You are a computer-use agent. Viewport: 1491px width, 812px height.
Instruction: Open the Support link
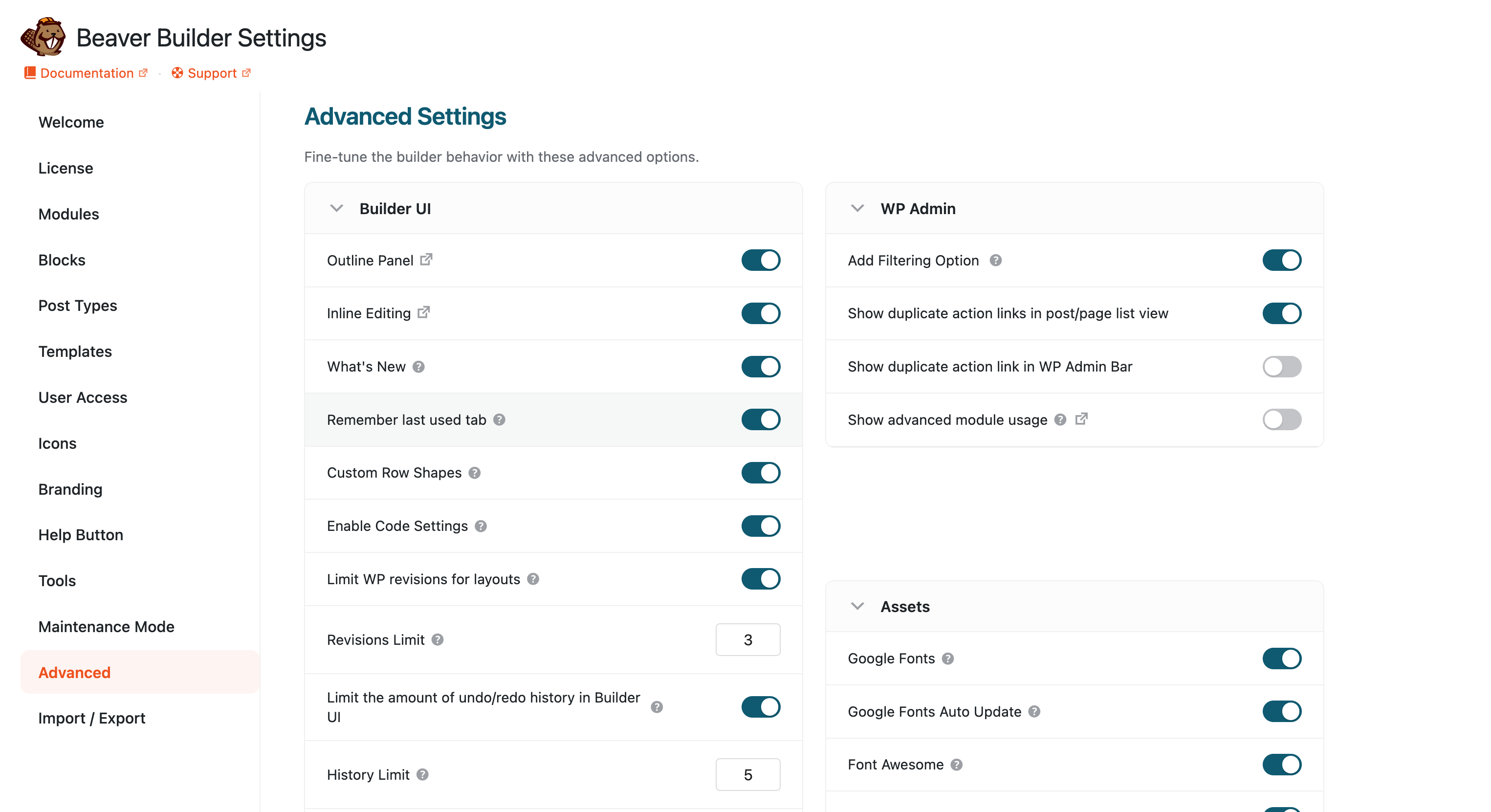coord(212,73)
